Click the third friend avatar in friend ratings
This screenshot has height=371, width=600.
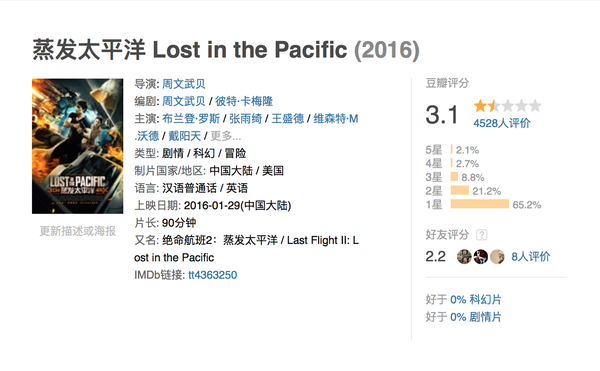click(497, 256)
